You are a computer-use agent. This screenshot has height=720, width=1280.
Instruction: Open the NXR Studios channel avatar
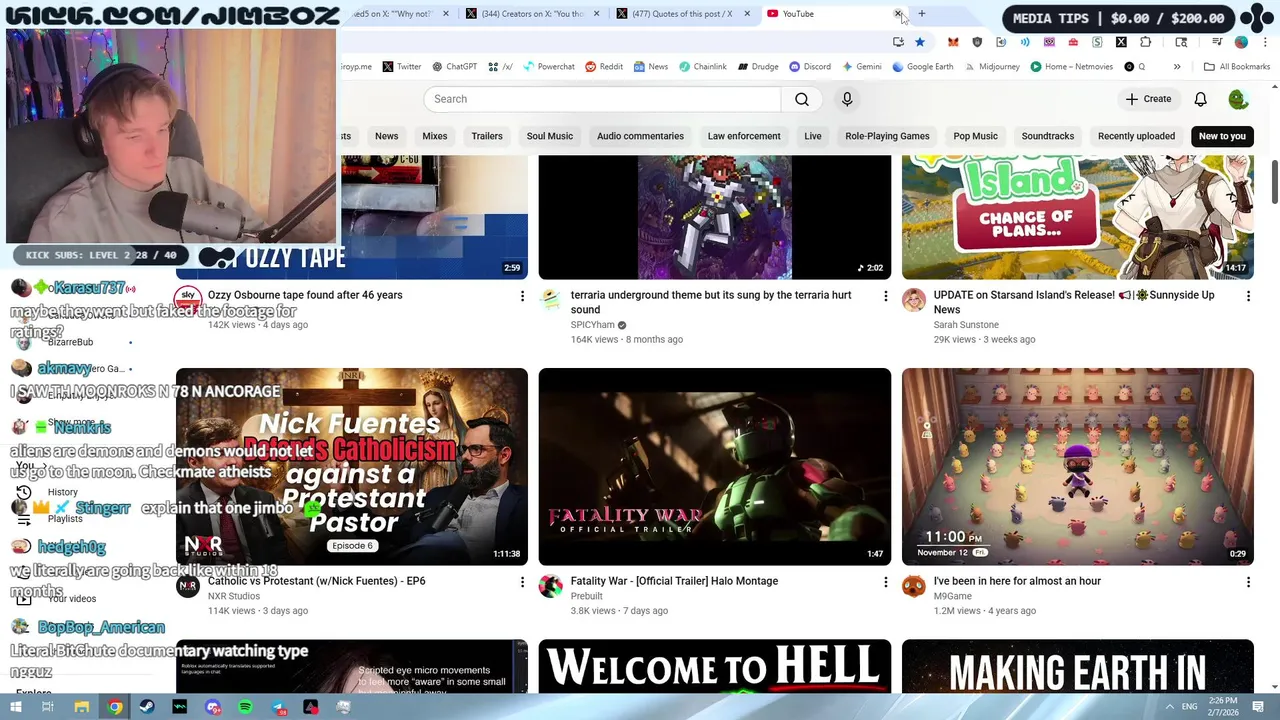click(x=188, y=586)
